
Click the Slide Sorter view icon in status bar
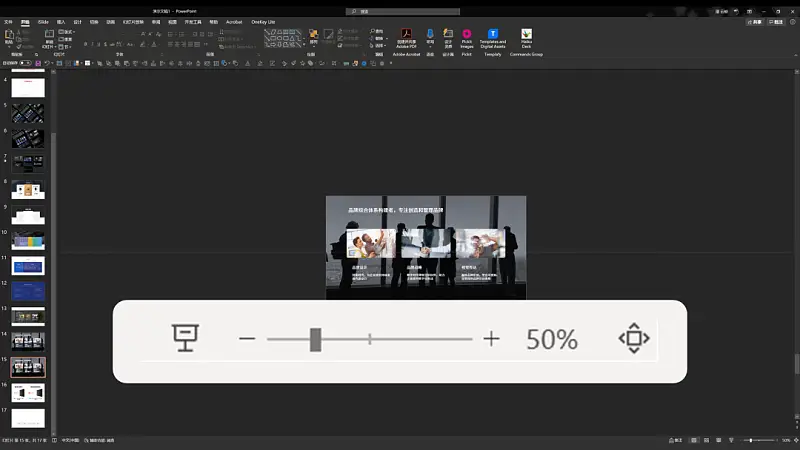[x=706, y=440]
